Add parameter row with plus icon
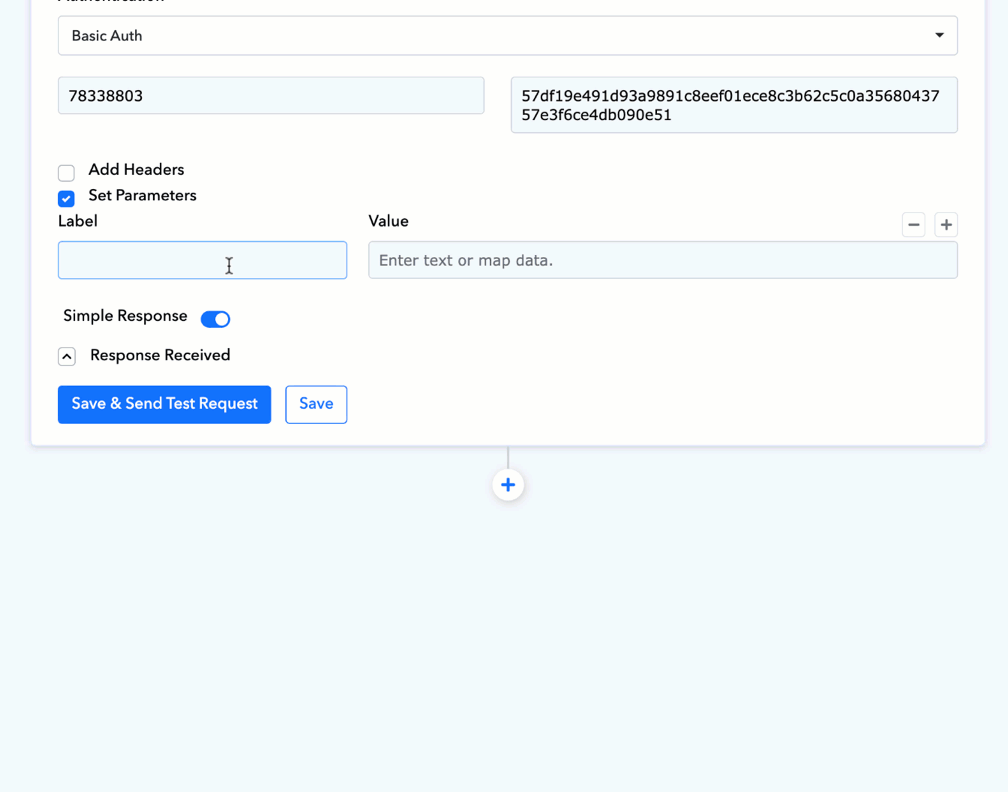The width and height of the screenshot is (1008, 792). tap(946, 224)
